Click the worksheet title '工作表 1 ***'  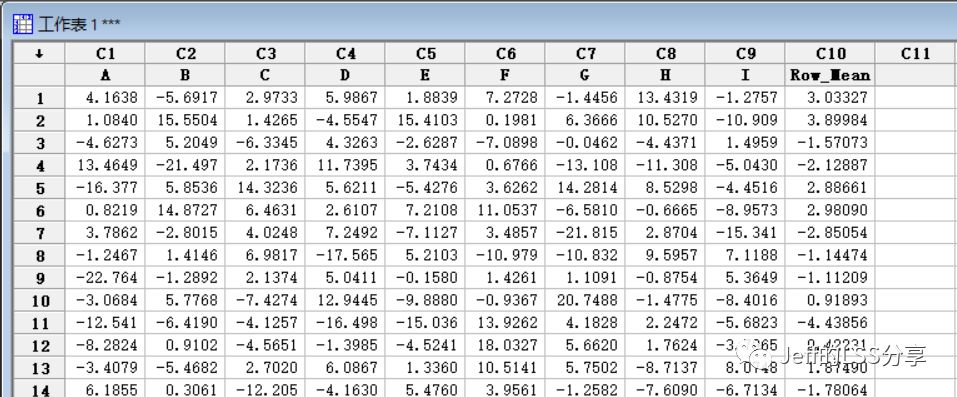click(79, 24)
